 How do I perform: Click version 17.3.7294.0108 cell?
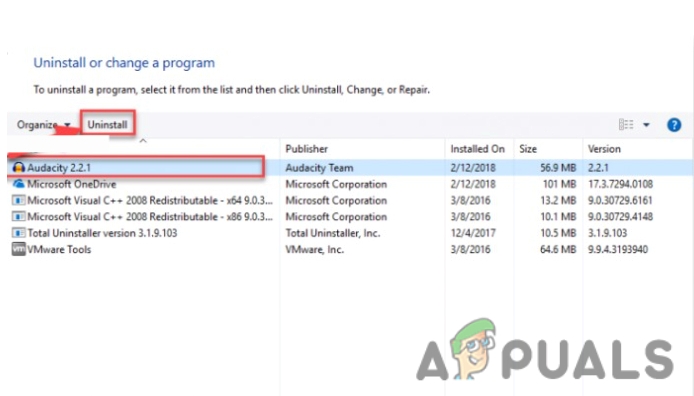(620, 184)
